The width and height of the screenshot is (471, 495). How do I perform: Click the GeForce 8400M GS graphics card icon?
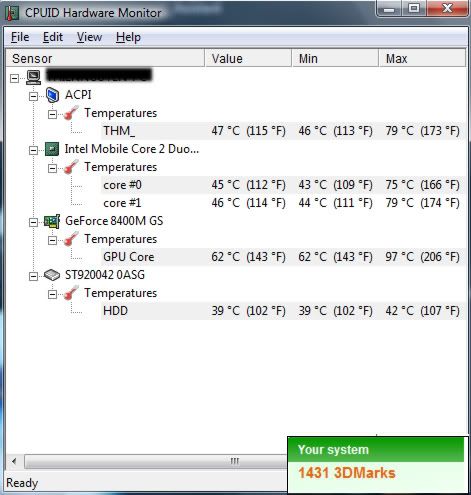pyautogui.click(x=52, y=221)
